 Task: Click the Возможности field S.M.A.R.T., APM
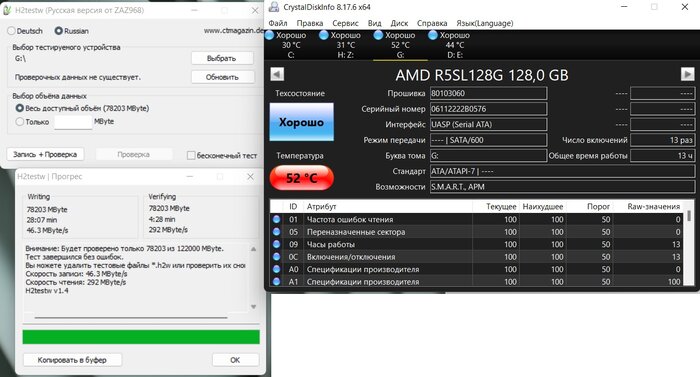[x=562, y=187]
